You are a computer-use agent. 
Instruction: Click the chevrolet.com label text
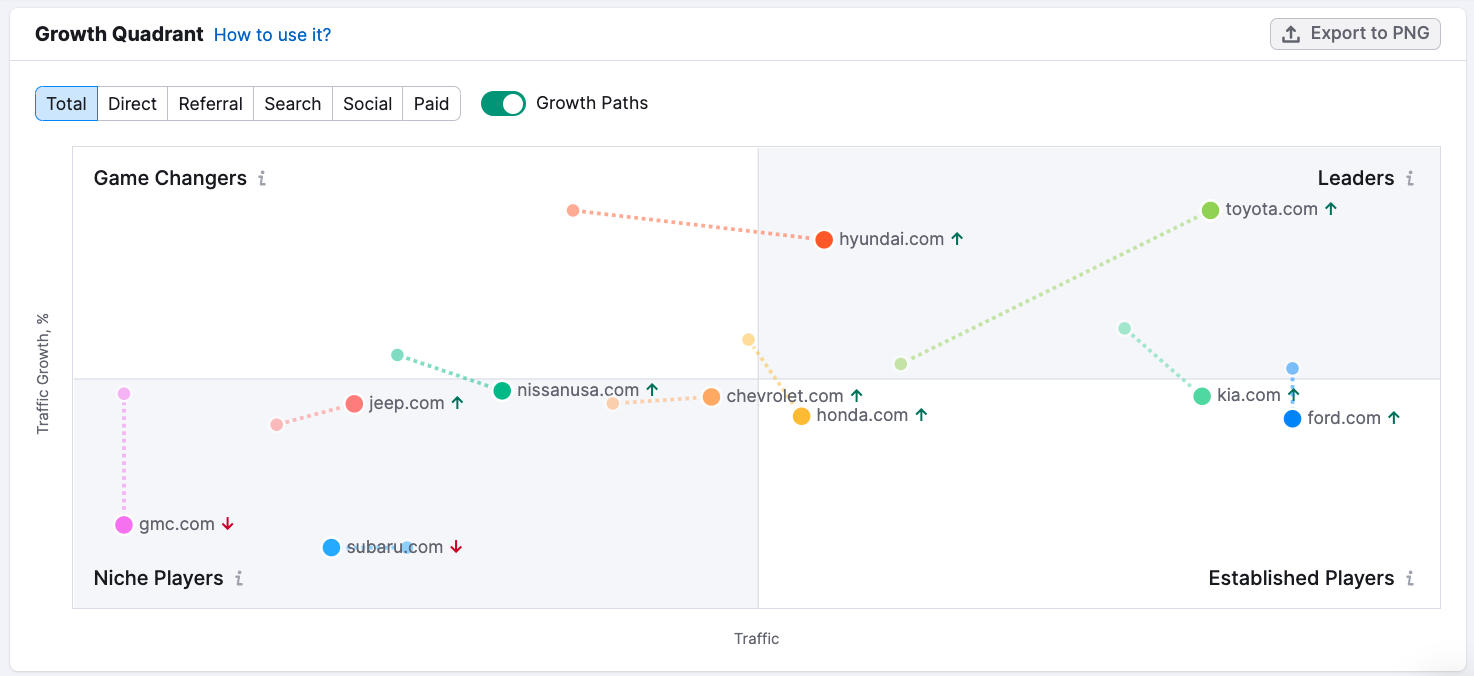(785, 396)
